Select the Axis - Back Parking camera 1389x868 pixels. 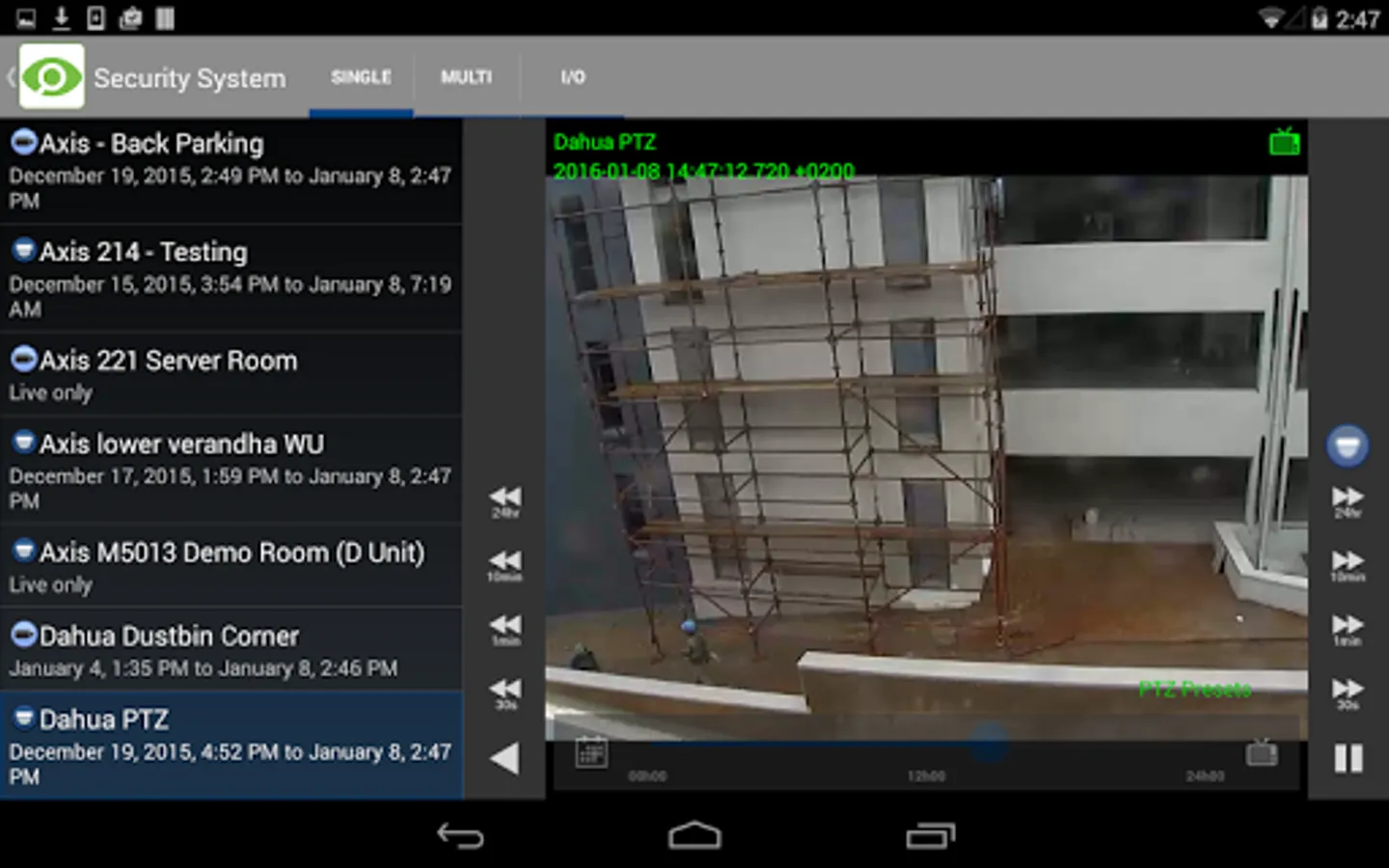(x=231, y=171)
